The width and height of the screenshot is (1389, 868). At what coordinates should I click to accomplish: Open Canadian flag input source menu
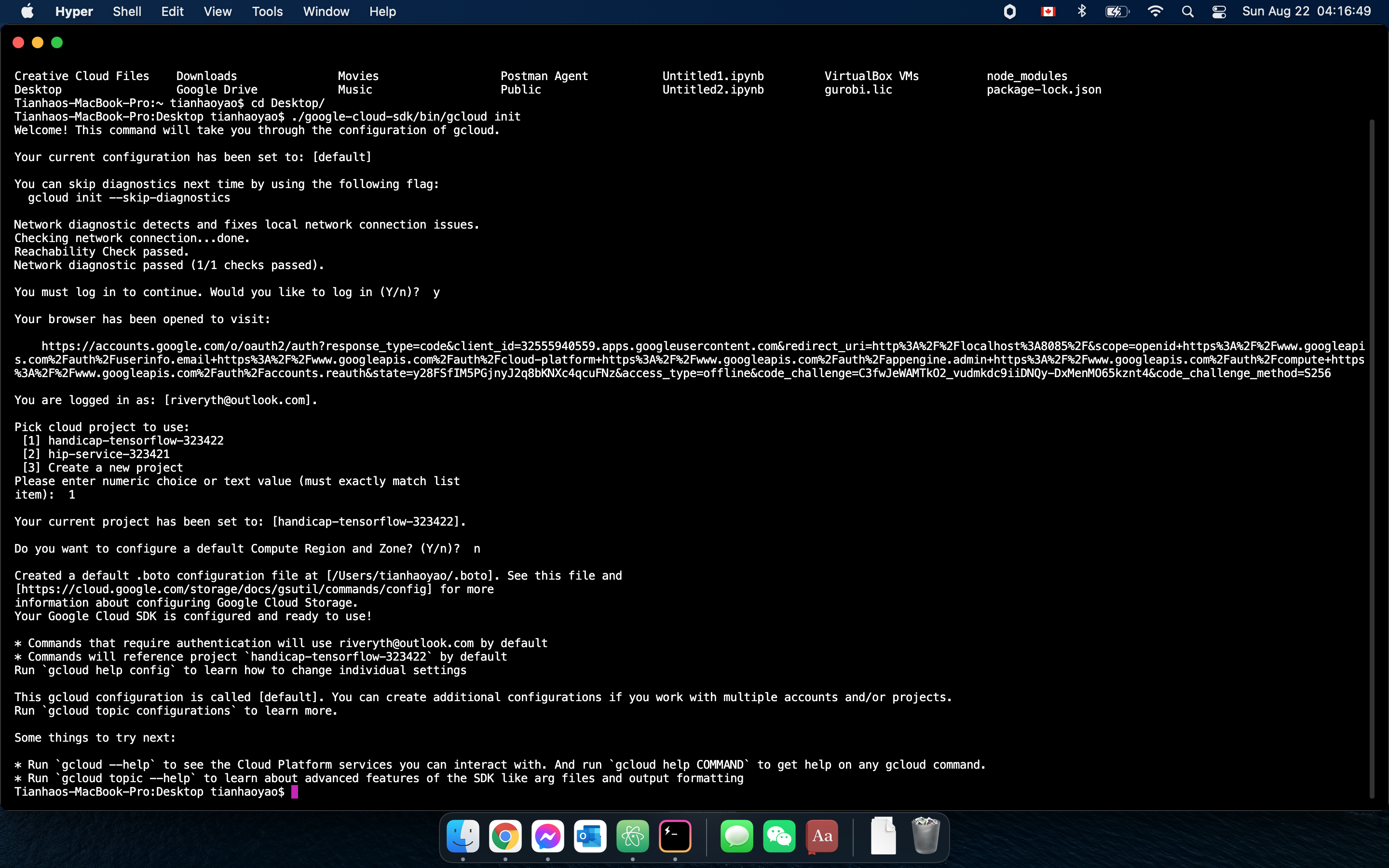tap(1048, 12)
